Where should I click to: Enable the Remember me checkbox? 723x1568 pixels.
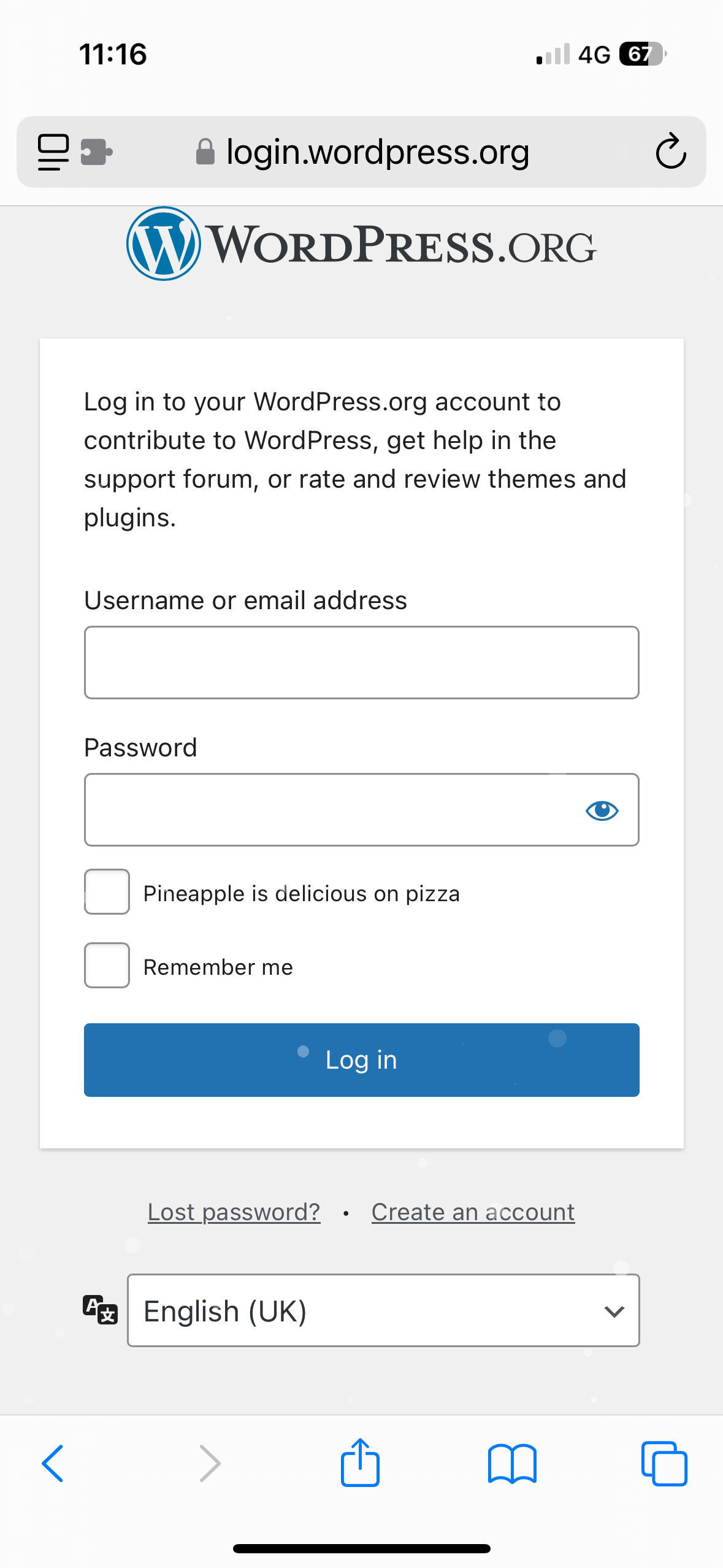coord(107,966)
